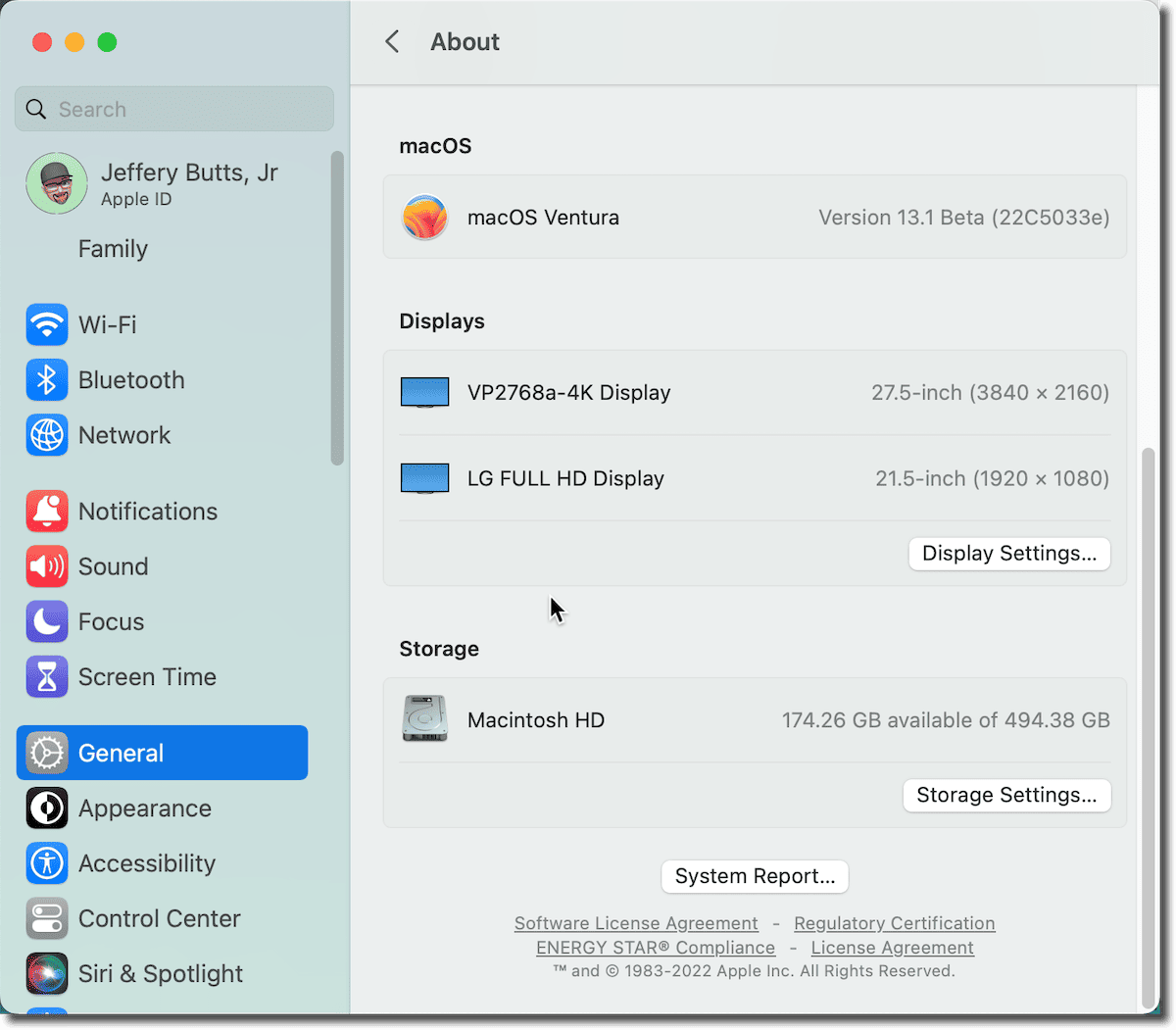Click LG FULL HD Display name

click(565, 479)
